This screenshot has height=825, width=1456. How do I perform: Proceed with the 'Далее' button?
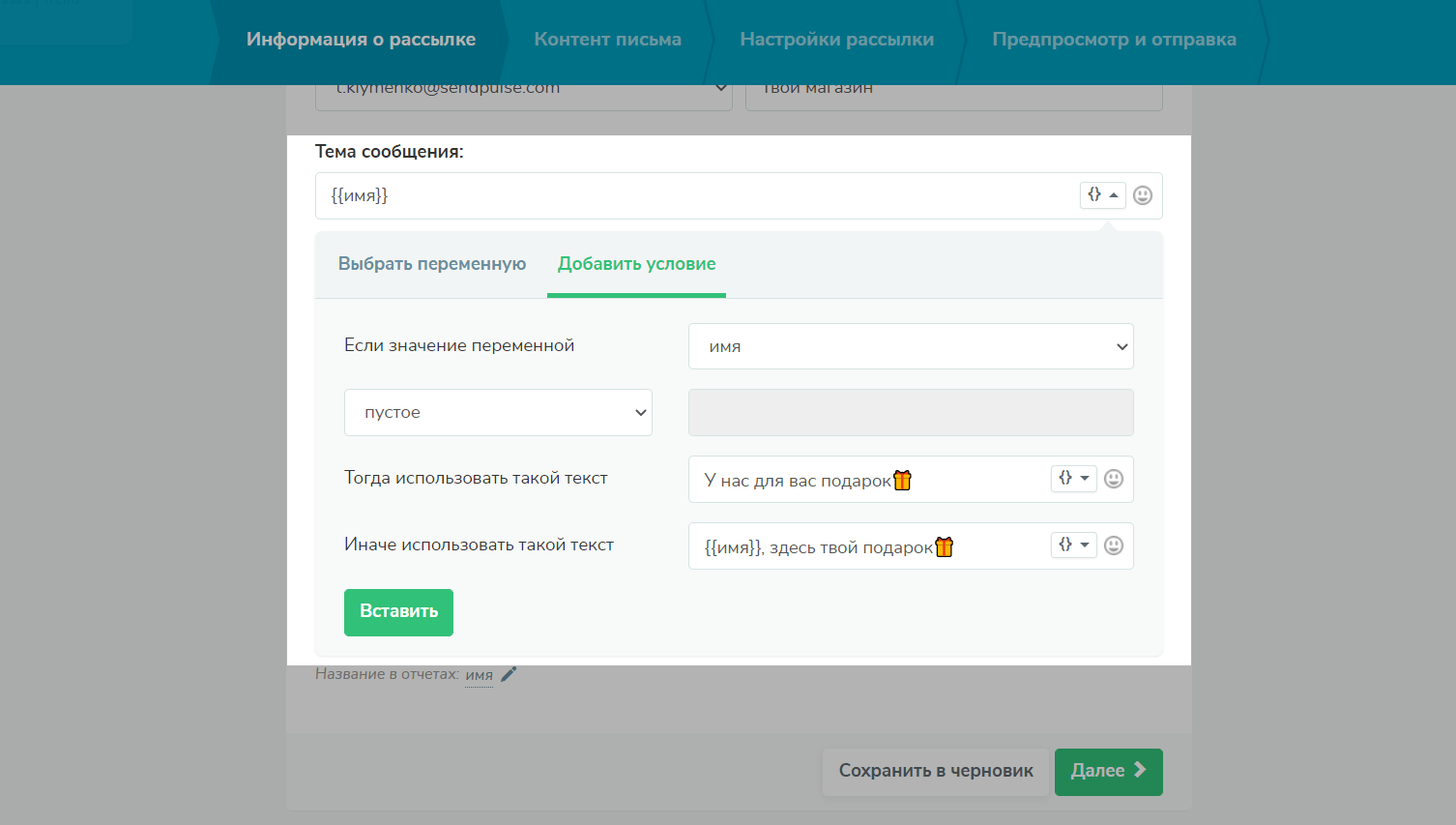point(1108,772)
